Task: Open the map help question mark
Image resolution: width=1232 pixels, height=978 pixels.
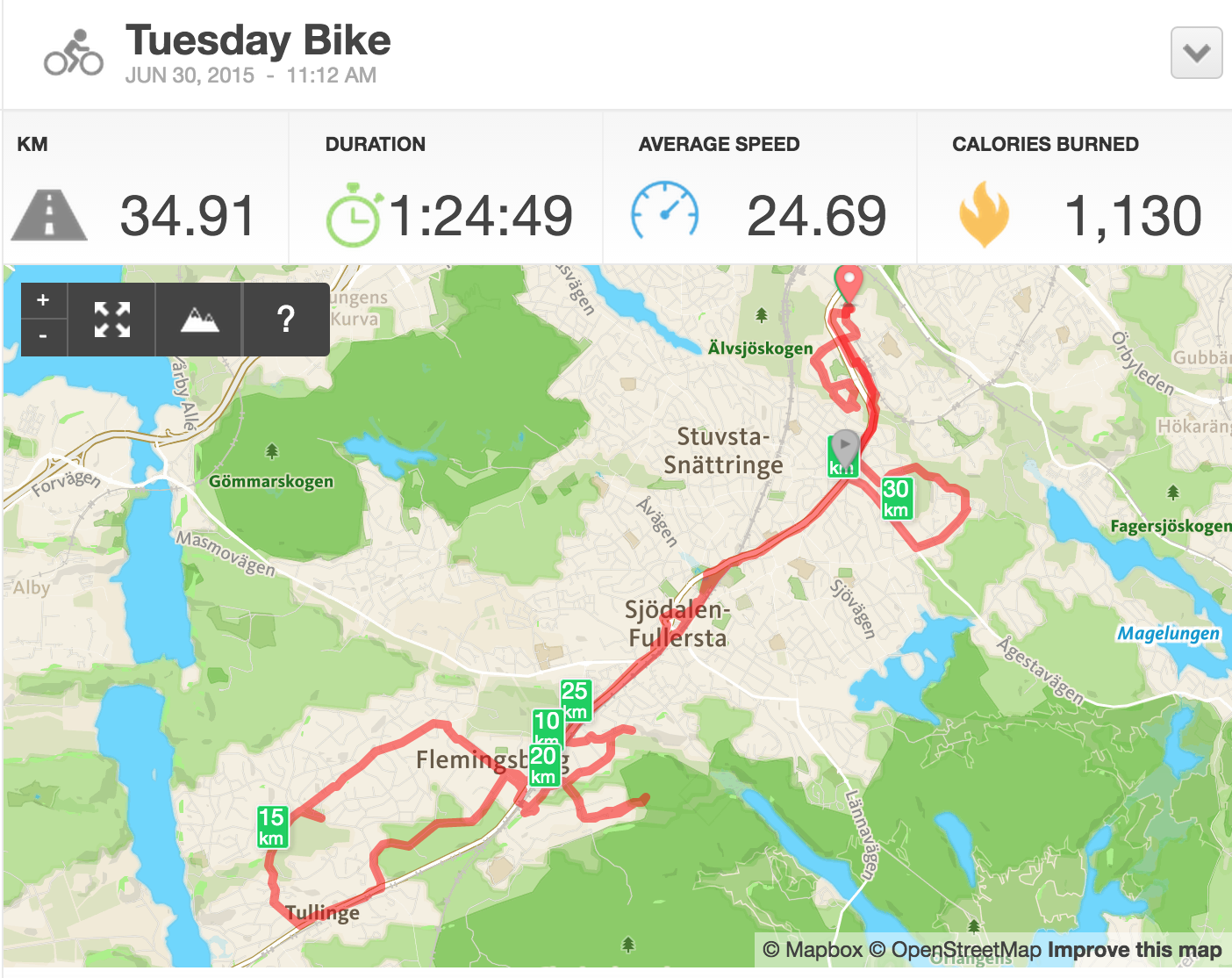Action: 285,320
